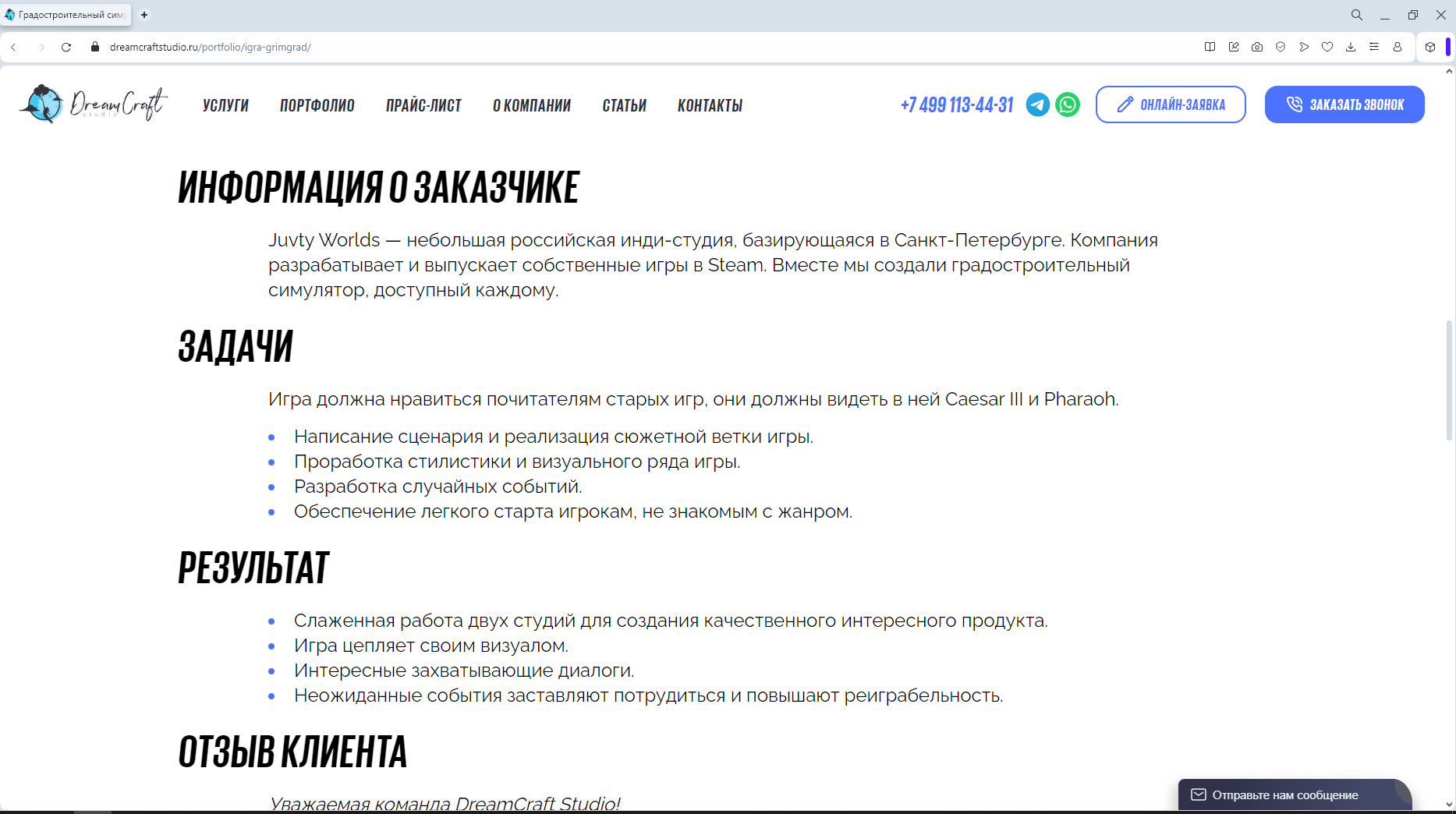Click the bullet Интересные захватывающие диалоги
The image size is (1456, 814).
[464, 671]
